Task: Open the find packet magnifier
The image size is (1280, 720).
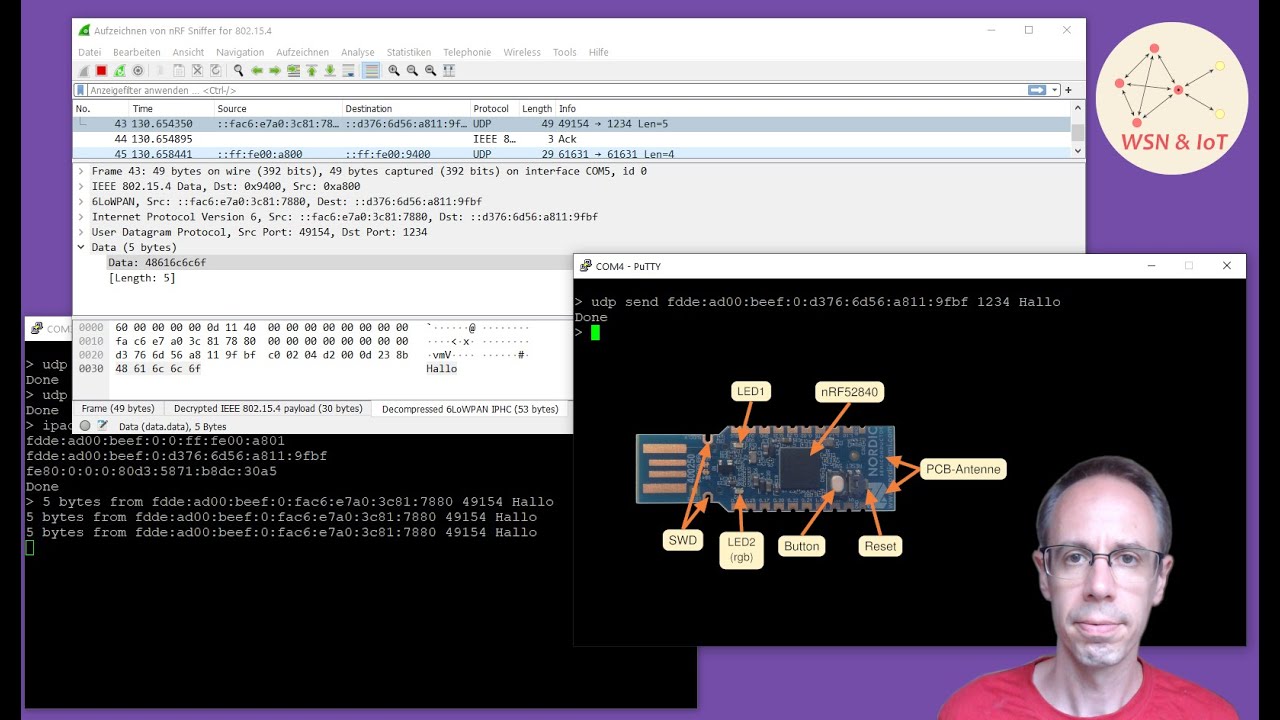Action: pos(239,71)
